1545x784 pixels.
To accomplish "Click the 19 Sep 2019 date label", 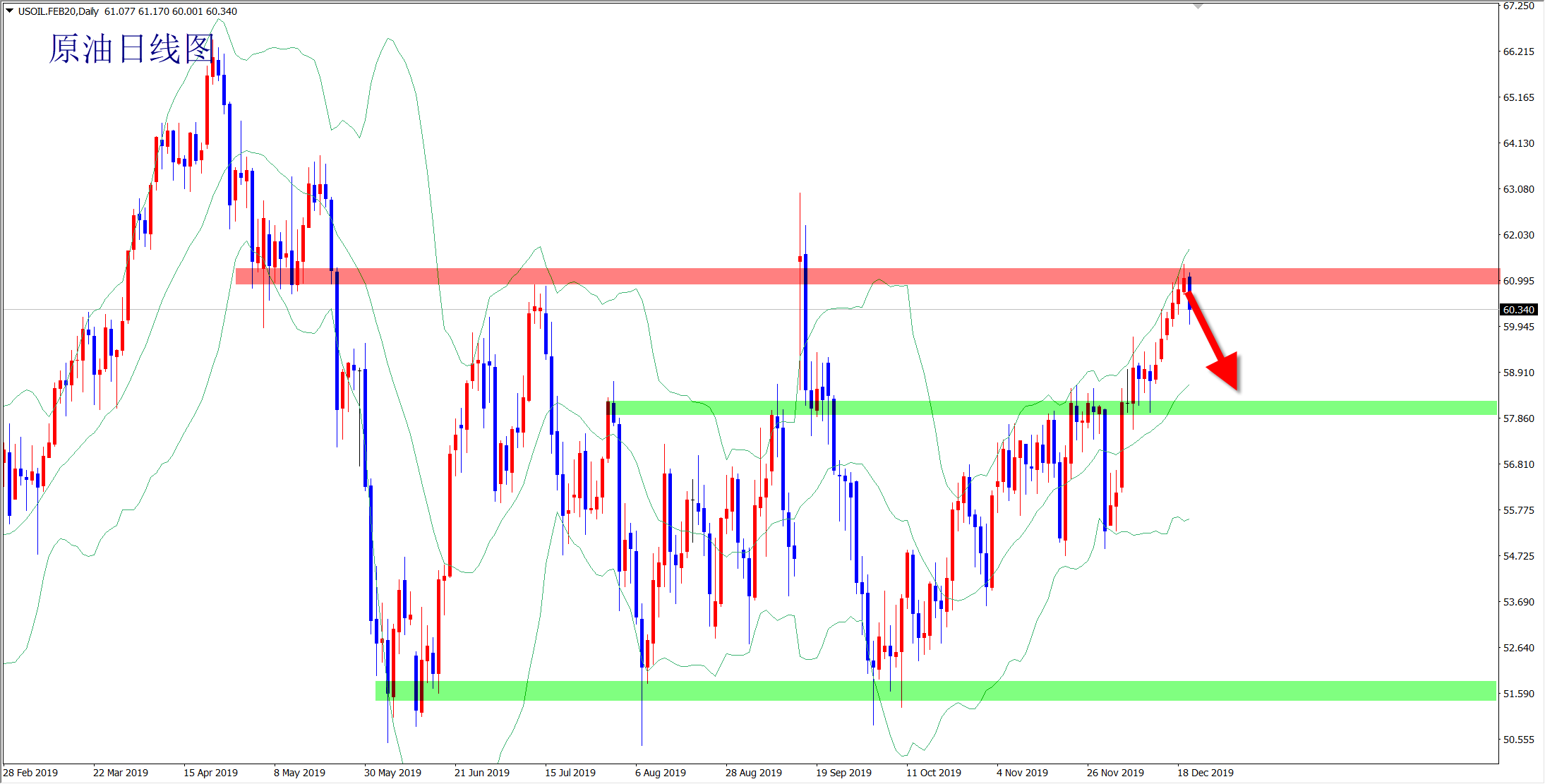I will [843, 773].
